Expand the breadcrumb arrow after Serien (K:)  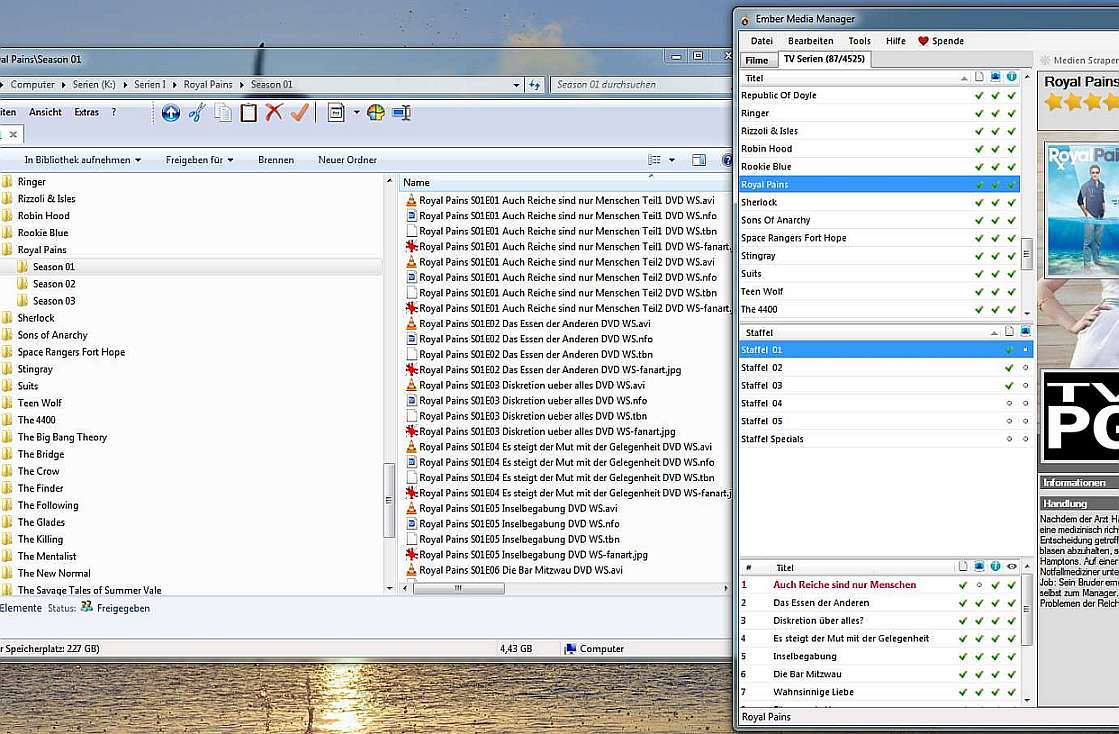126,85
